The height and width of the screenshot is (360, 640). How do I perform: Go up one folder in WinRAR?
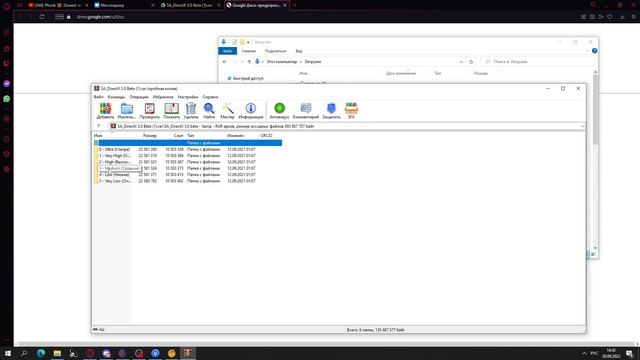click(99, 126)
